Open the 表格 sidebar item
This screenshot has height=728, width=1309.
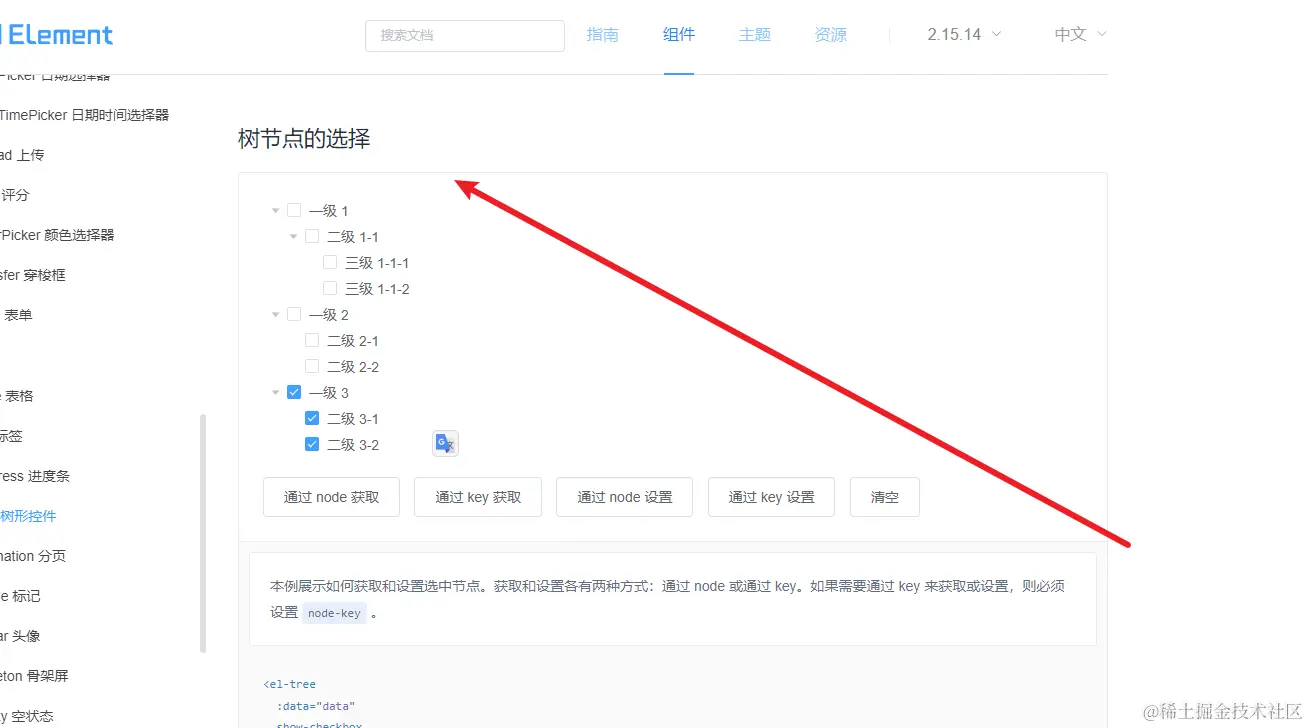17,396
